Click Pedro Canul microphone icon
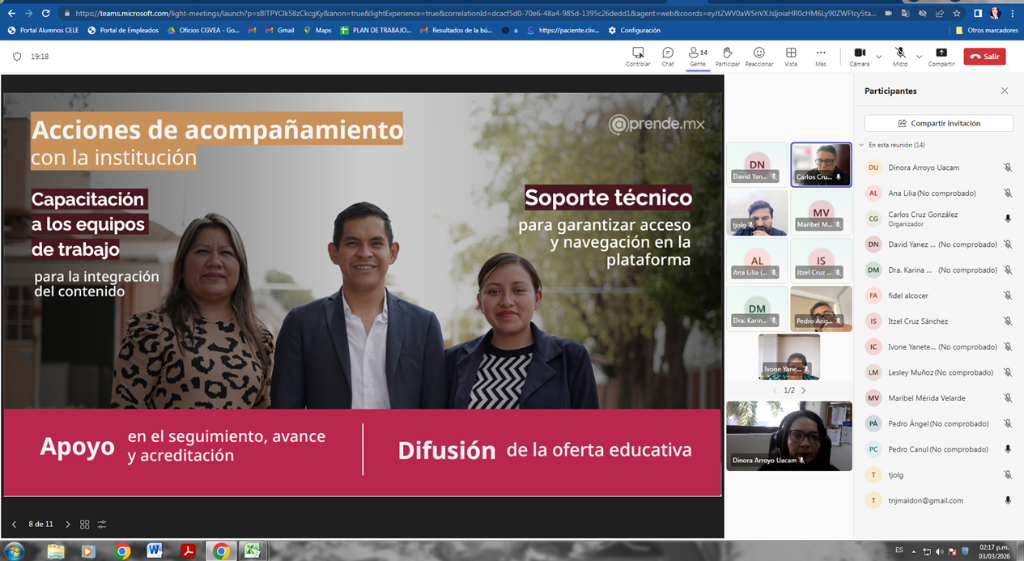 (1008, 449)
